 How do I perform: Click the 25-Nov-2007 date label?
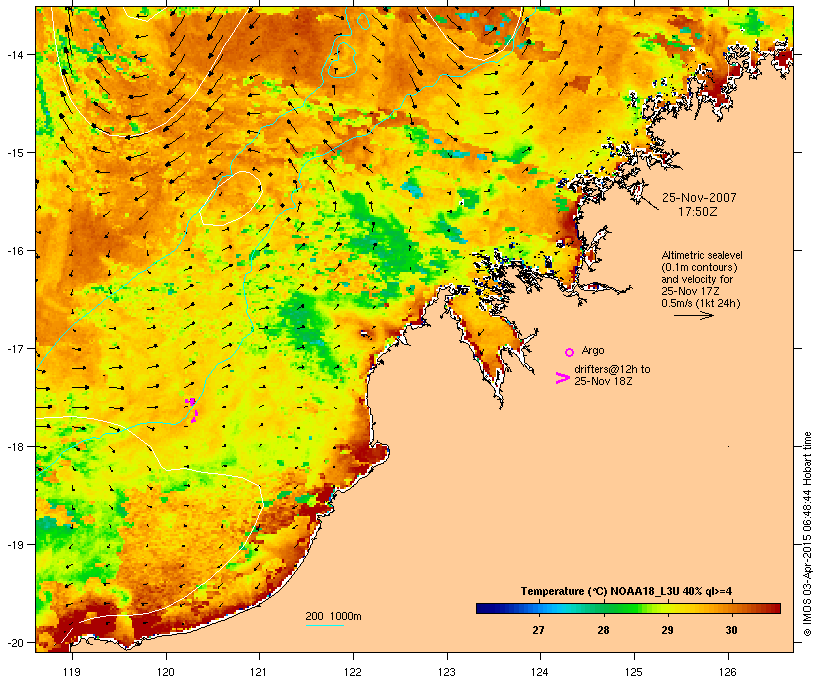[699, 198]
